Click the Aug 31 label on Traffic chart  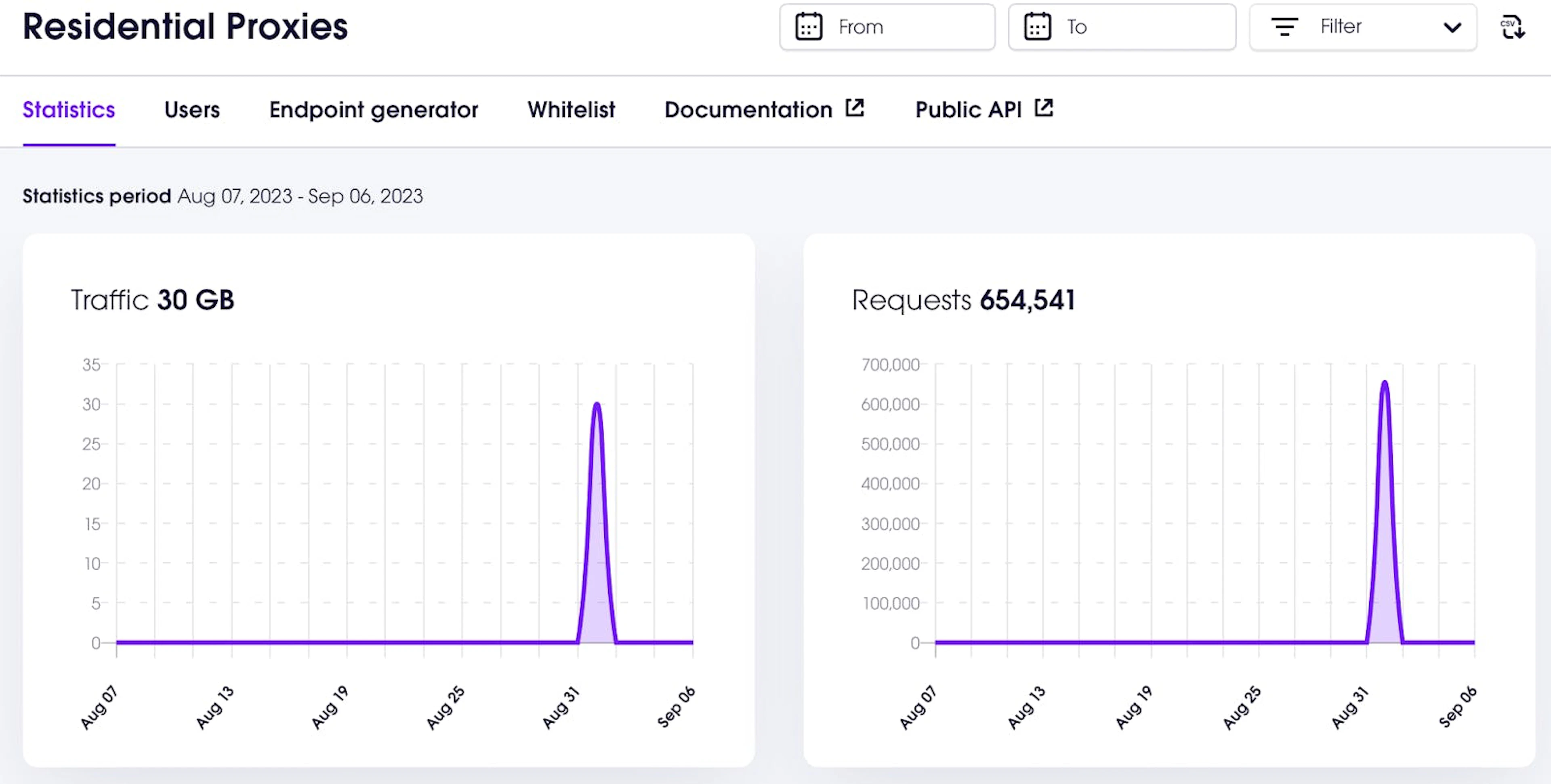560,707
